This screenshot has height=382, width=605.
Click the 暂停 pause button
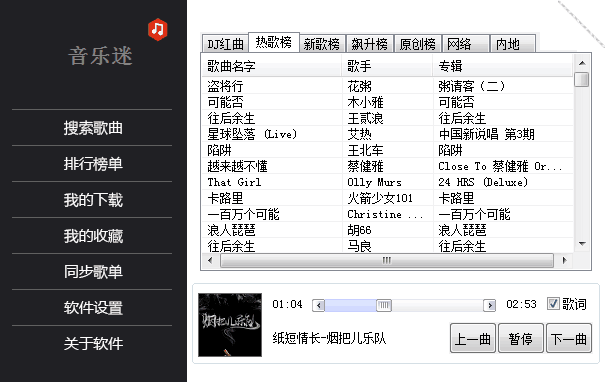tap(521, 338)
